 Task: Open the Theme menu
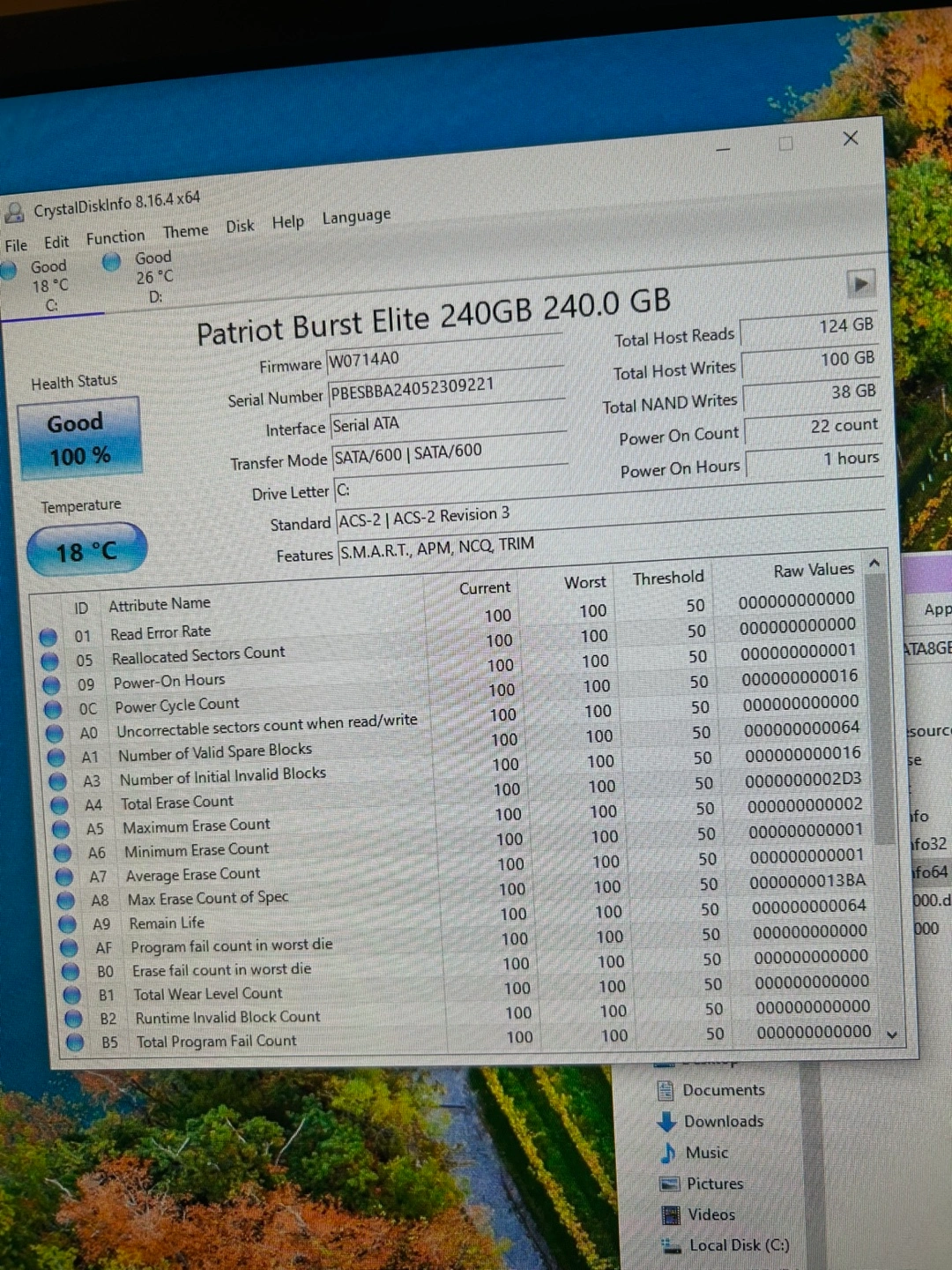tap(185, 231)
